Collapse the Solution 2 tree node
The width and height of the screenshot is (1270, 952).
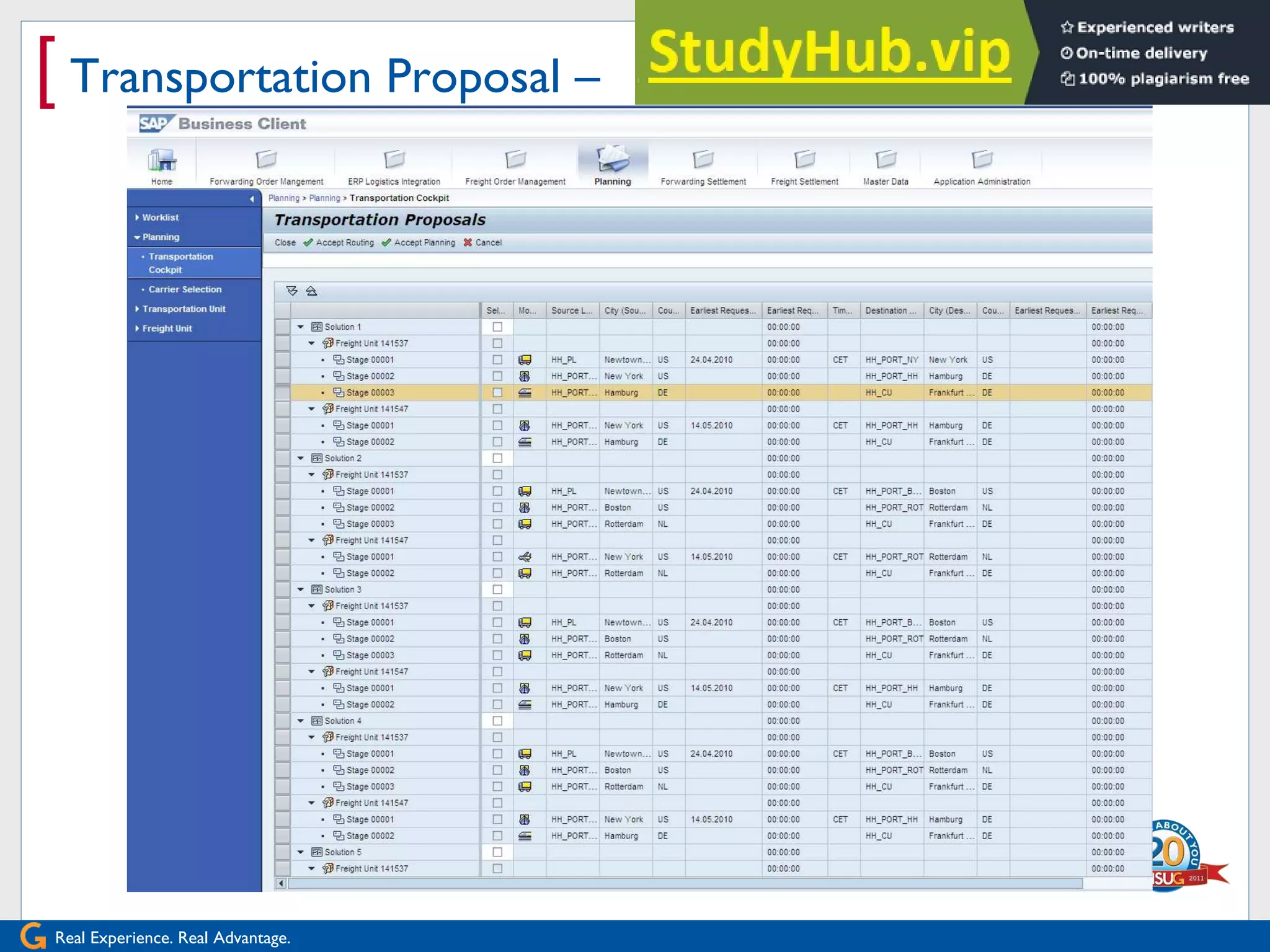[x=301, y=458]
